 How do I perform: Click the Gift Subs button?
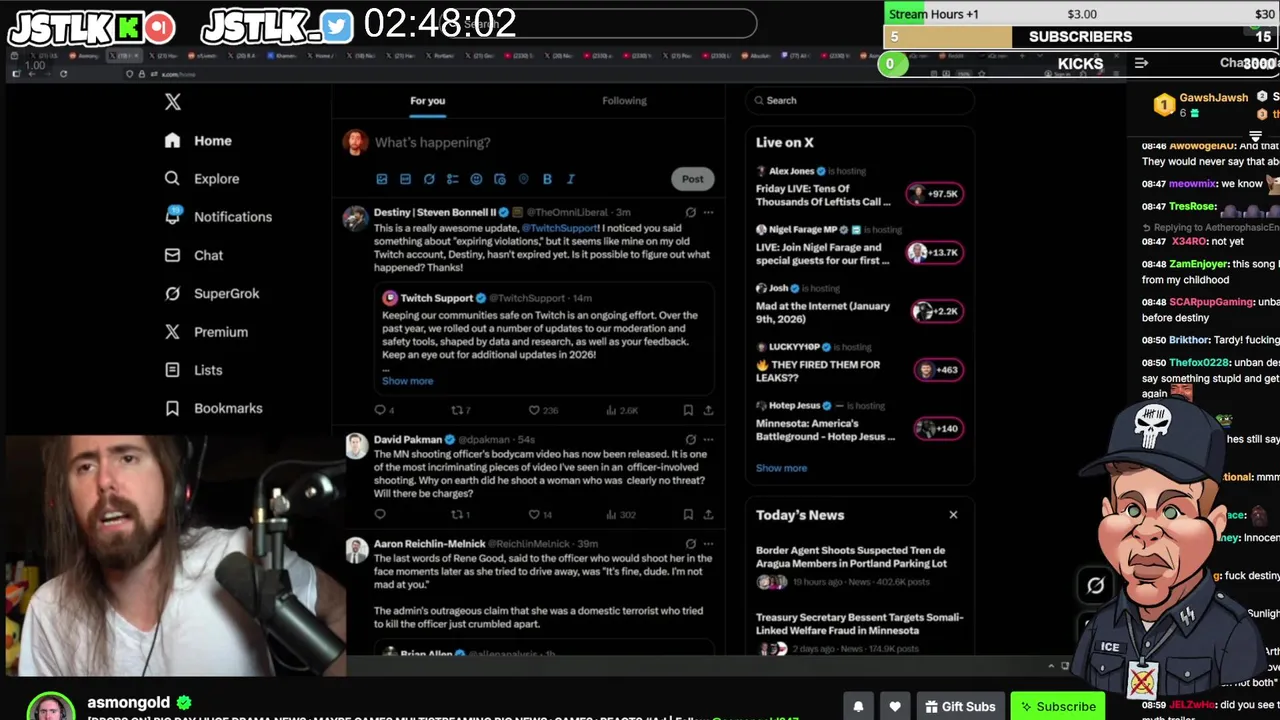[x=959, y=706]
